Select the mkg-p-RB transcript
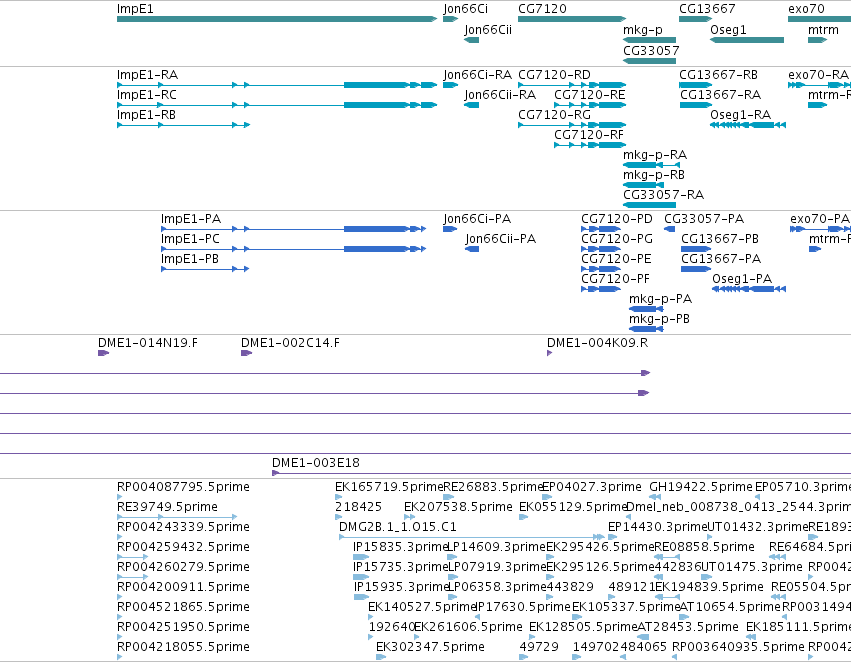The image size is (851, 662). (643, 184)
